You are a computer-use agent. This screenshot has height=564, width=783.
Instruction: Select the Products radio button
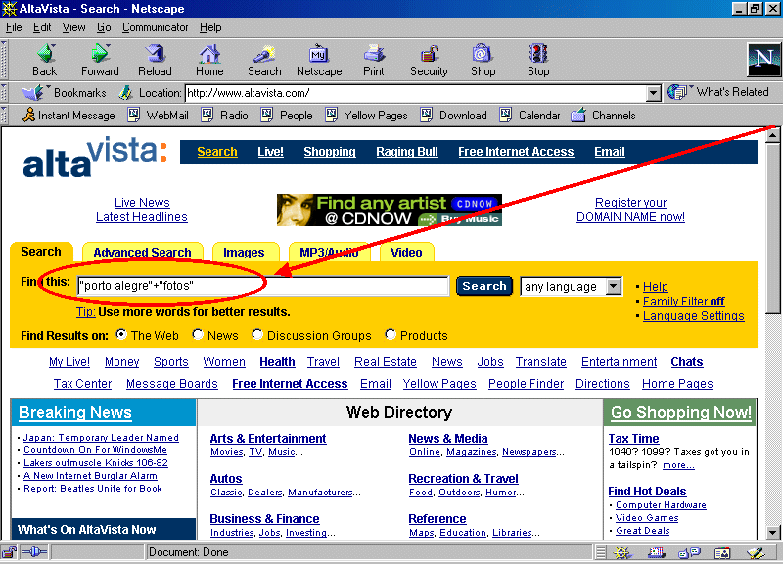coord(390,334)
